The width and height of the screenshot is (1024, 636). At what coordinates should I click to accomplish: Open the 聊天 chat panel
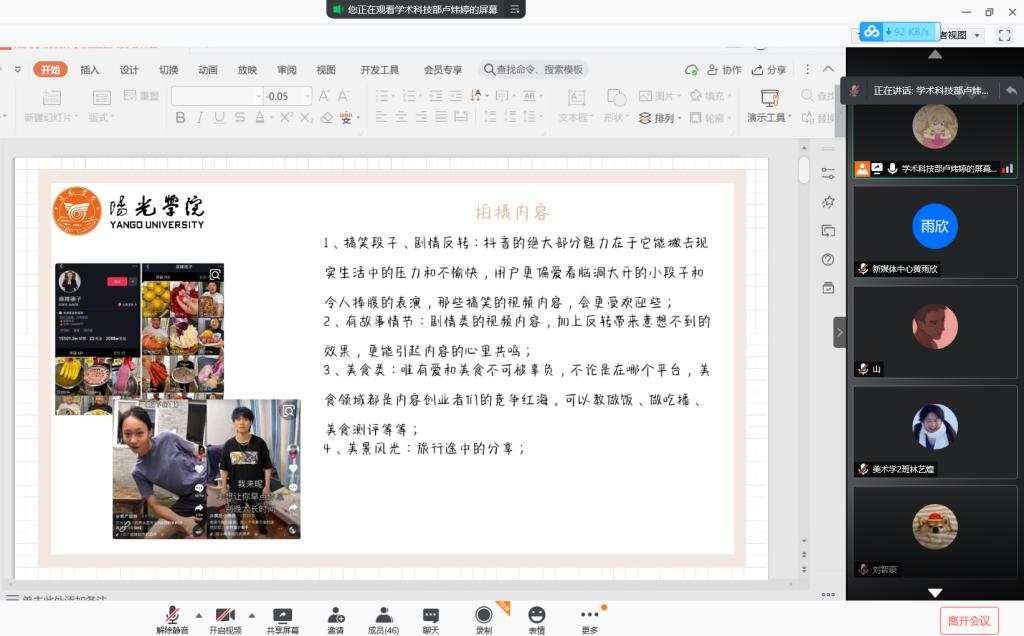pyautogui.click(x=431, y=615)
